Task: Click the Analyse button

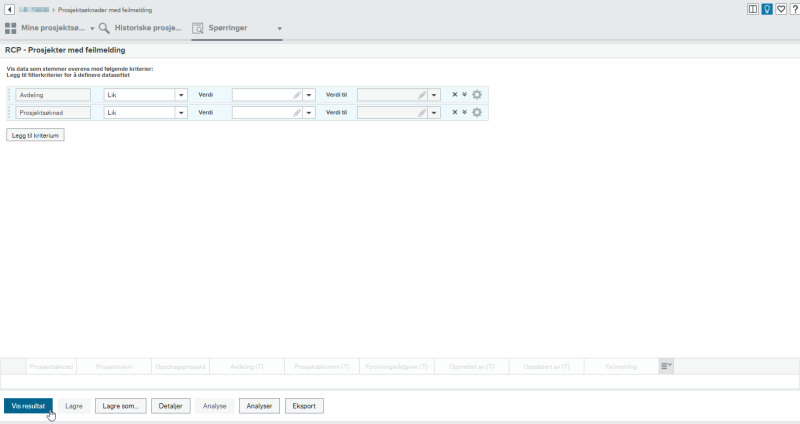Action: [x=214, y=406]
